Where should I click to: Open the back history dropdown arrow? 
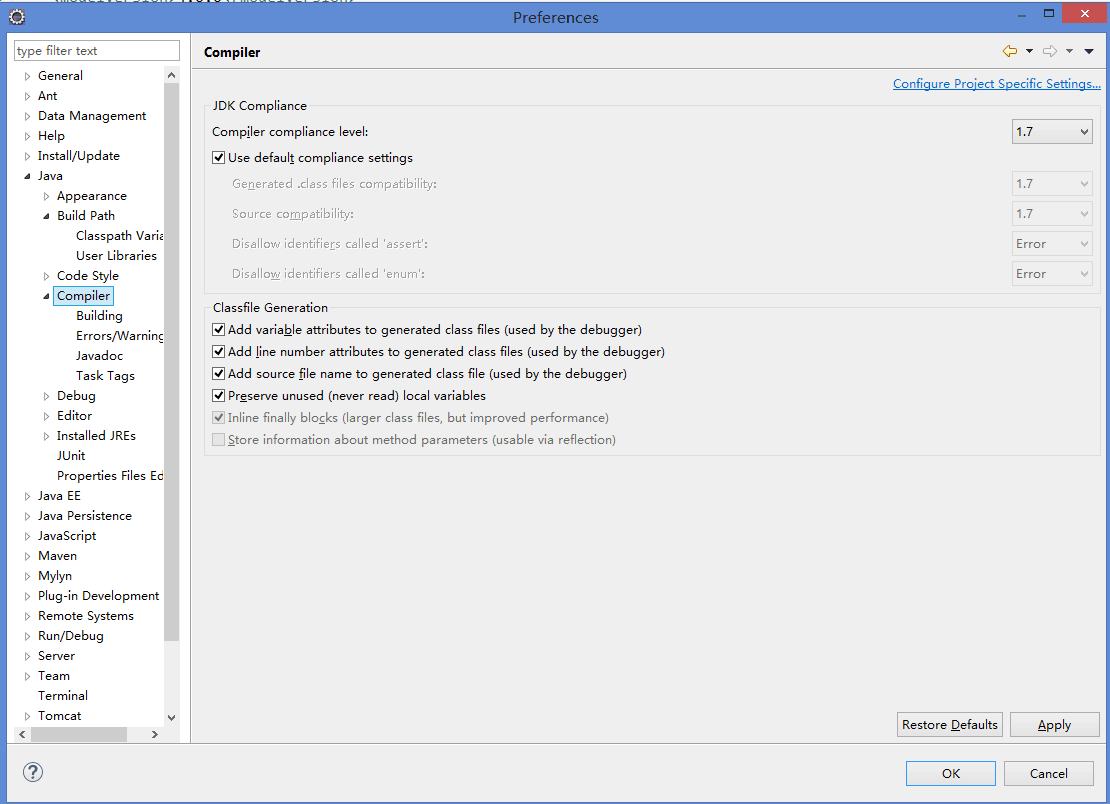coord(1029,51)
